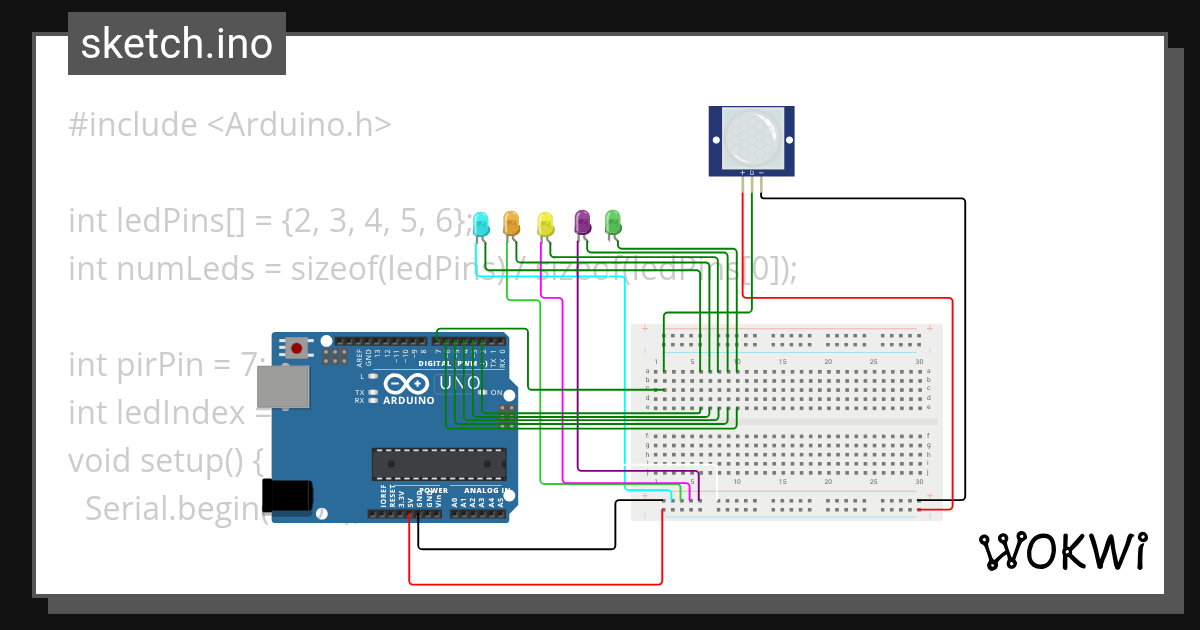Click the breadboard center divider
The height and width of the screenshot is (630, 1200).
(x=786, y=421)
